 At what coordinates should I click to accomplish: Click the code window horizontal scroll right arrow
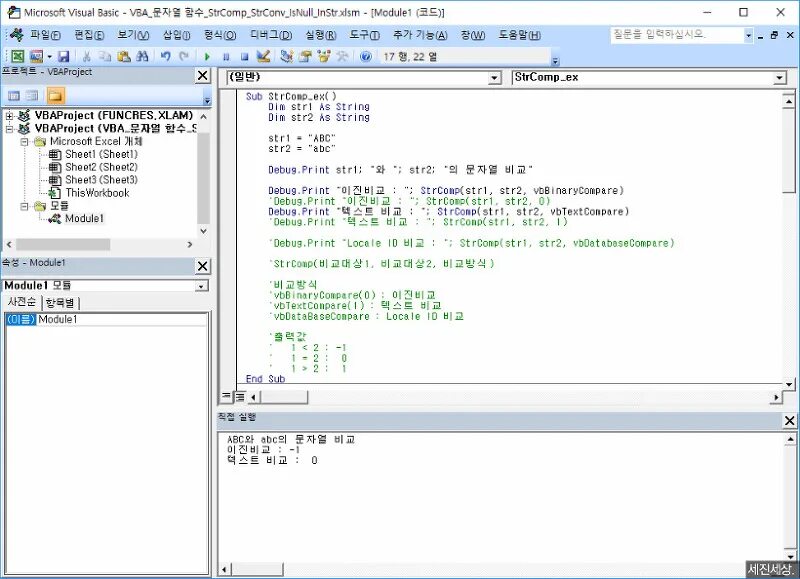777,396
